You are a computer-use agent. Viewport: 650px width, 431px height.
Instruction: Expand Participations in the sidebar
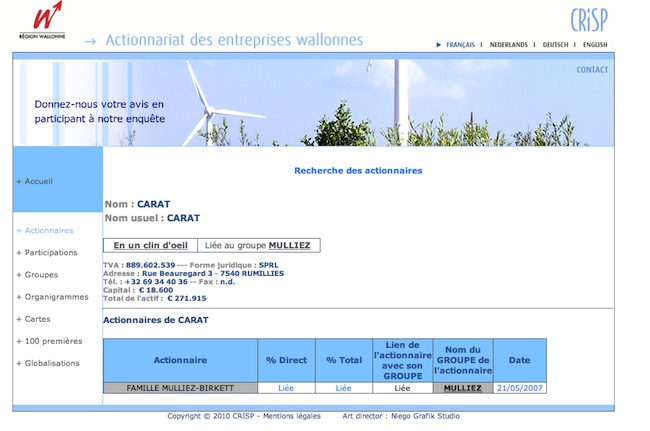[x=50, y=252]
